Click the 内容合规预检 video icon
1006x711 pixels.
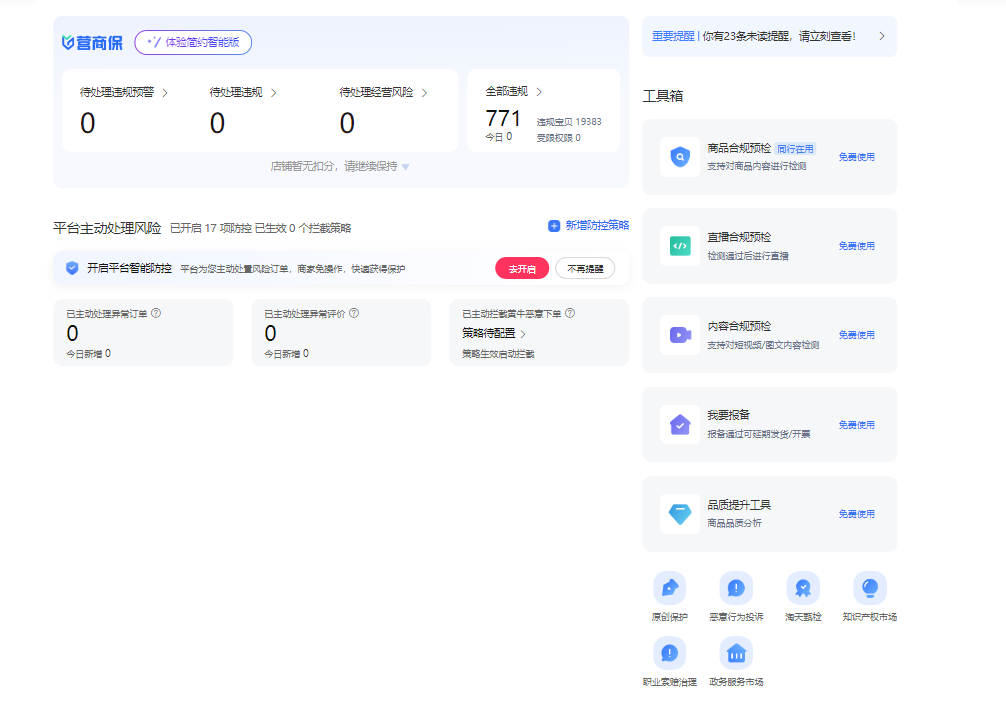[680, 335]
